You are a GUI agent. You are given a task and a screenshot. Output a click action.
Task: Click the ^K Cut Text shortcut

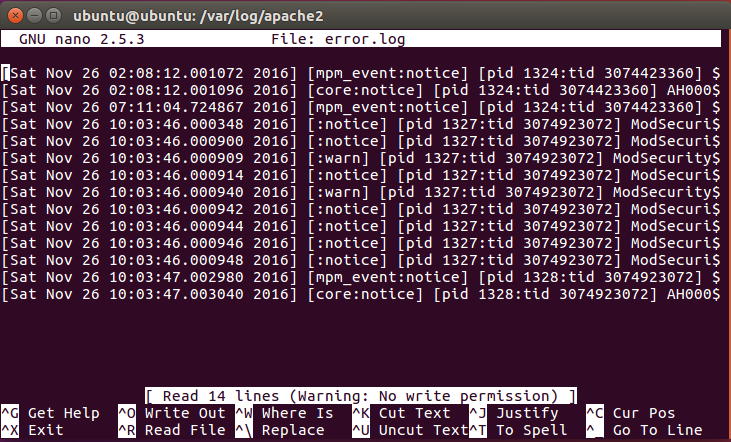pyautogui.click(x=401, y=413)
